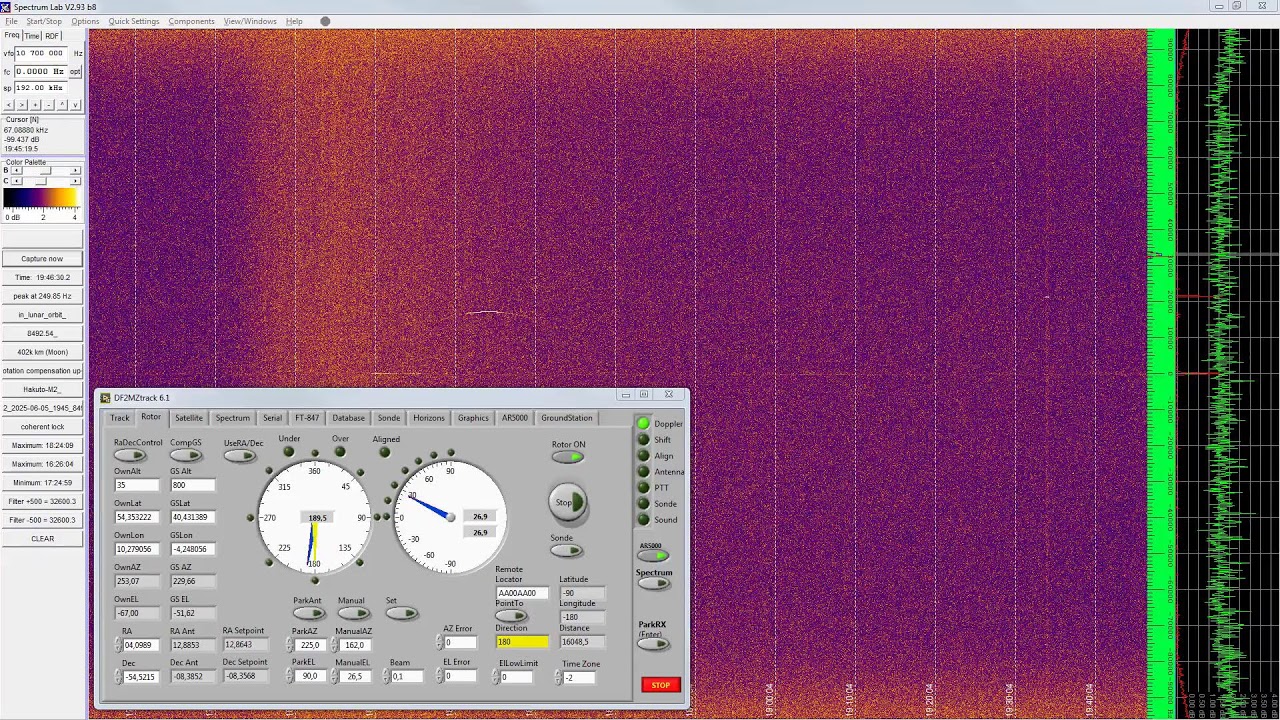Click right arrow of the B palette scrollbar
Screen dimensions: 1280x720
pos(76,170)
